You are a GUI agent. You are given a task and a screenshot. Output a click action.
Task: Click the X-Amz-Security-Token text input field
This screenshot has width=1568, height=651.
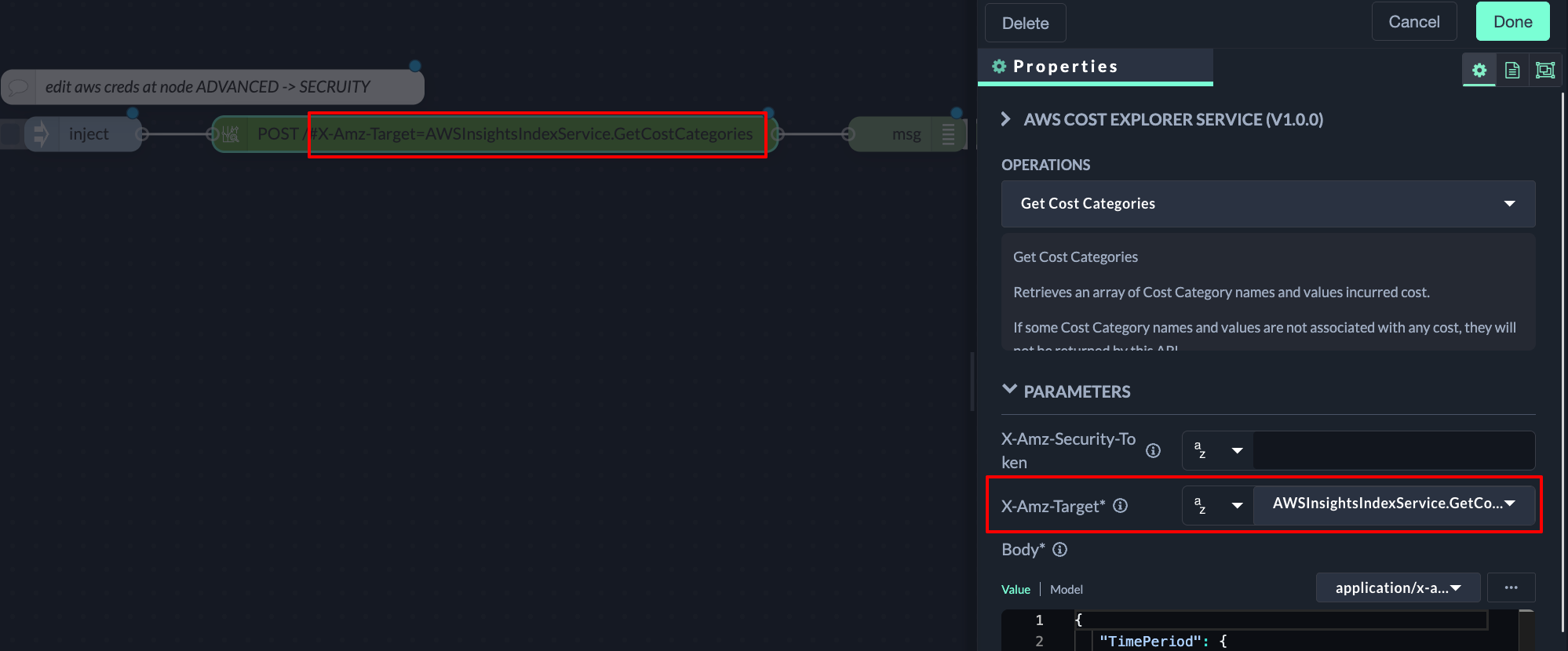[x=1393, y=450]
